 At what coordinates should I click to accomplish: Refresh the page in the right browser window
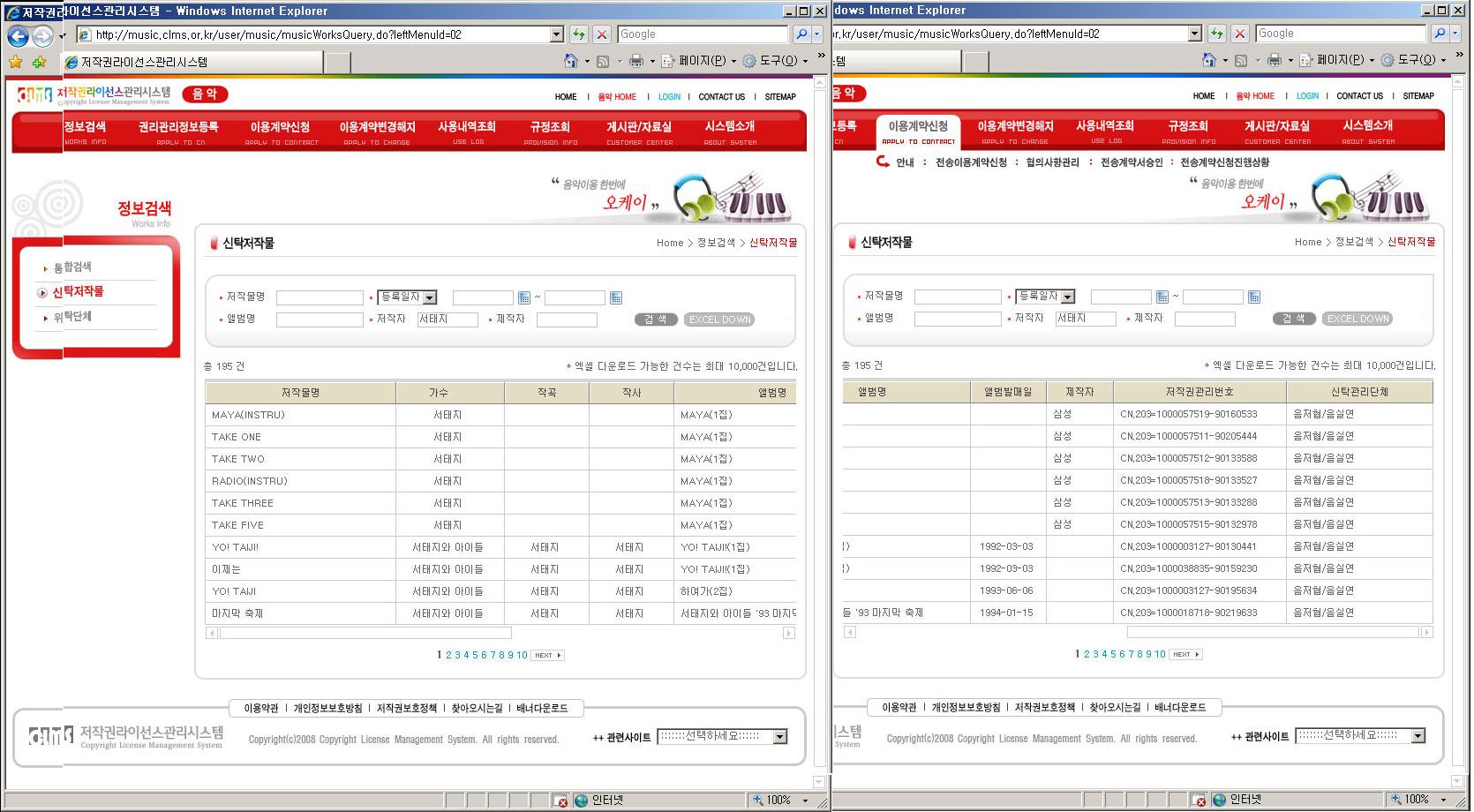click(x=1216, y=34)
